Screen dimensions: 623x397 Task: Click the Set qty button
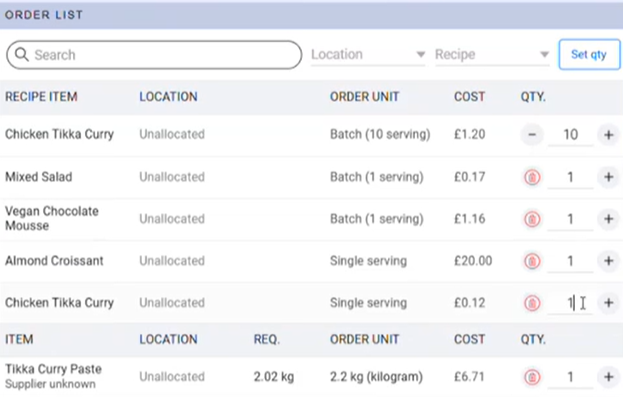point(589,54)
